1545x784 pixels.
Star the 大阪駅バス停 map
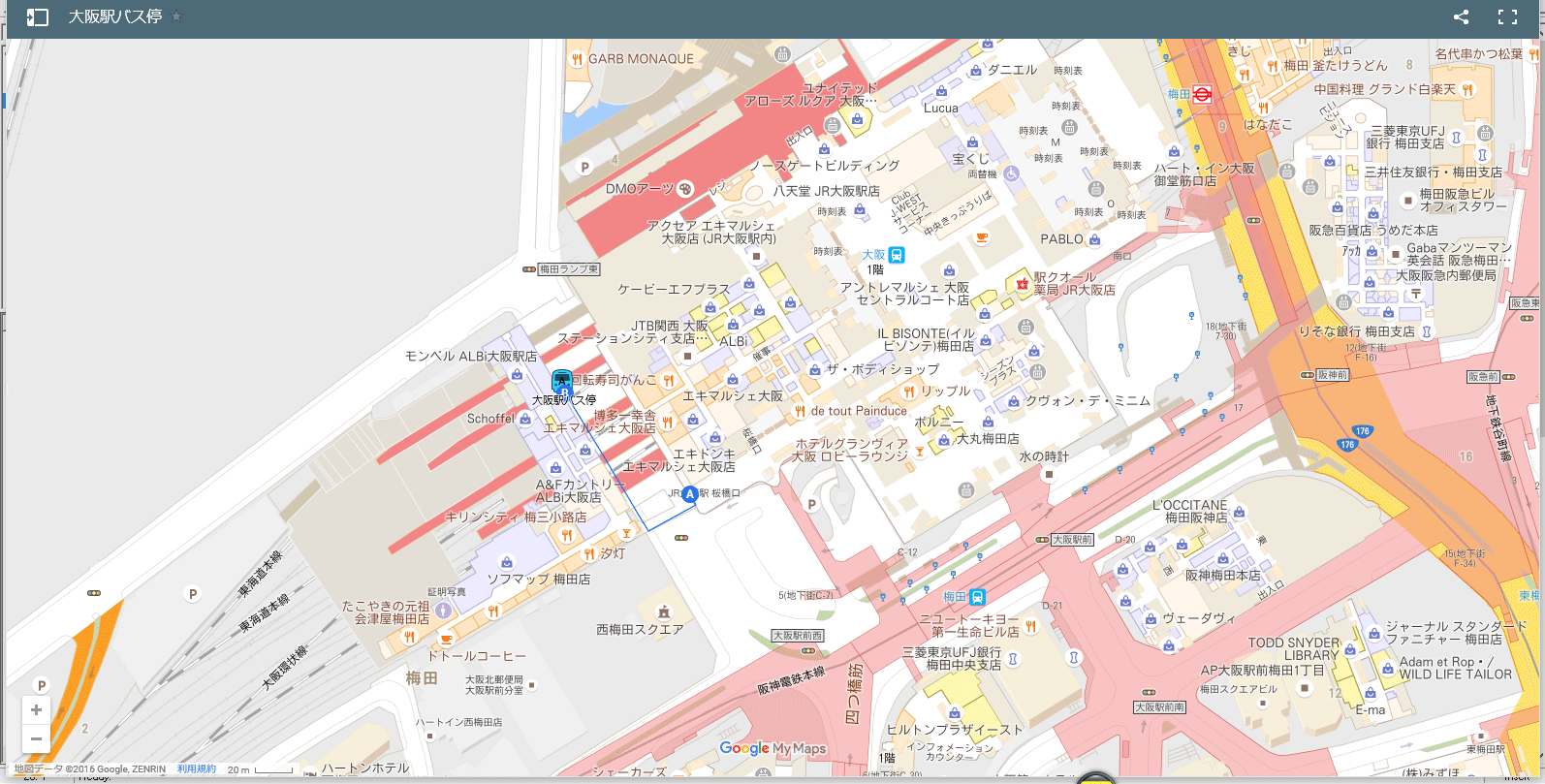pyautogui.click(x=176, y=16)
